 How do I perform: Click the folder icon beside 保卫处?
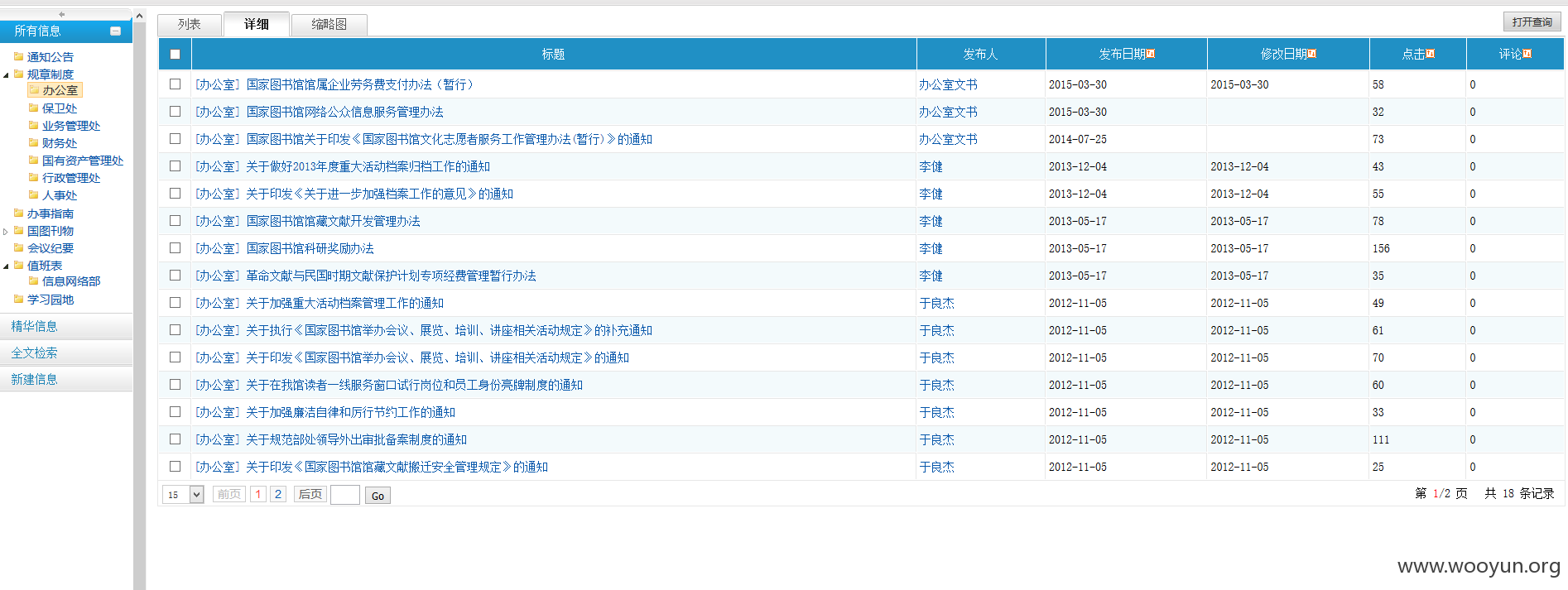coord(34,108)
